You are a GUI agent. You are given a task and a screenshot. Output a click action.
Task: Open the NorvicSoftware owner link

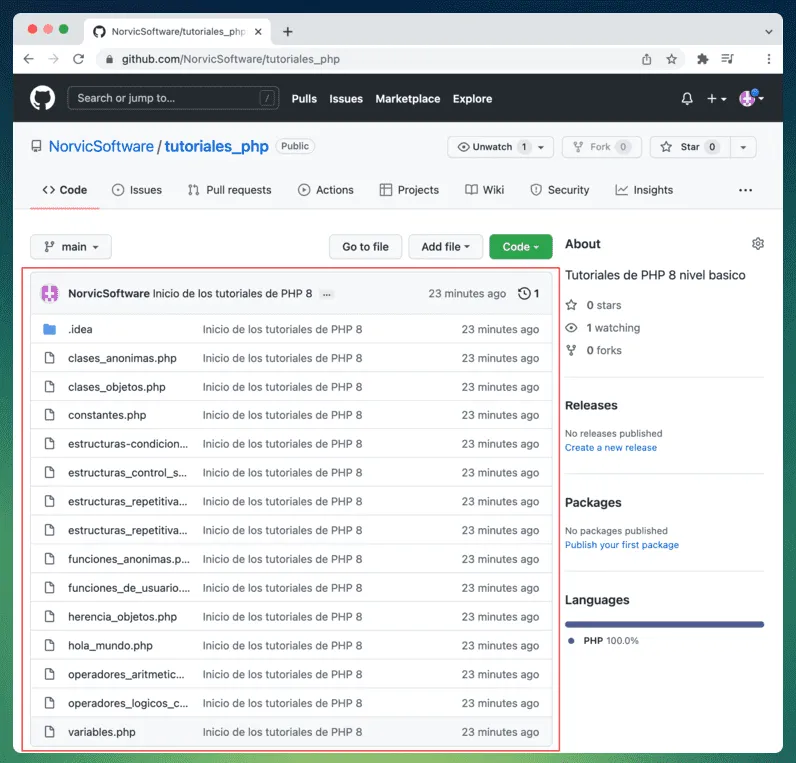tap(101, 146)
